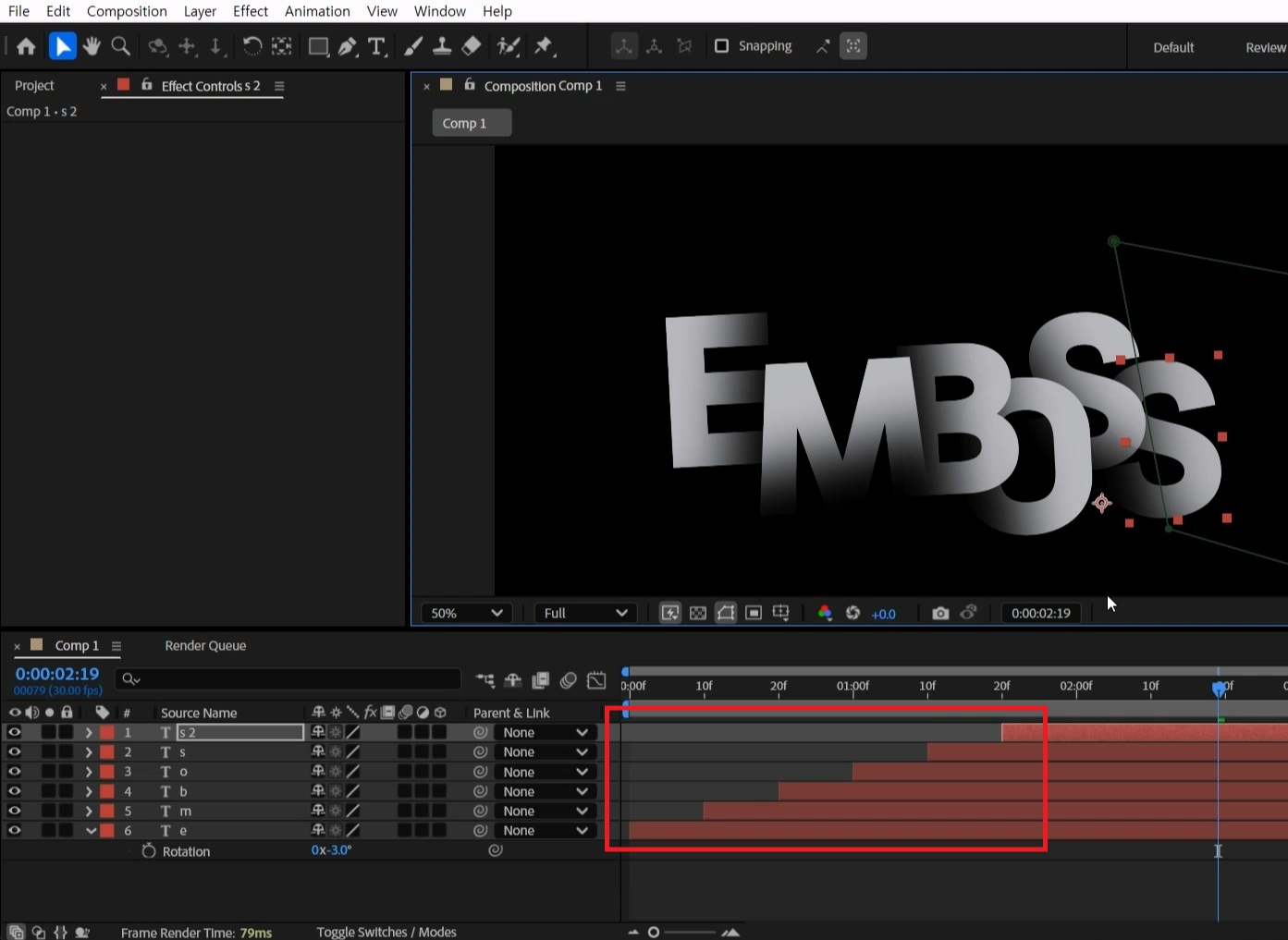Select the Pen tool
Screen dimensions: 1288x940
tap(348, 46)
